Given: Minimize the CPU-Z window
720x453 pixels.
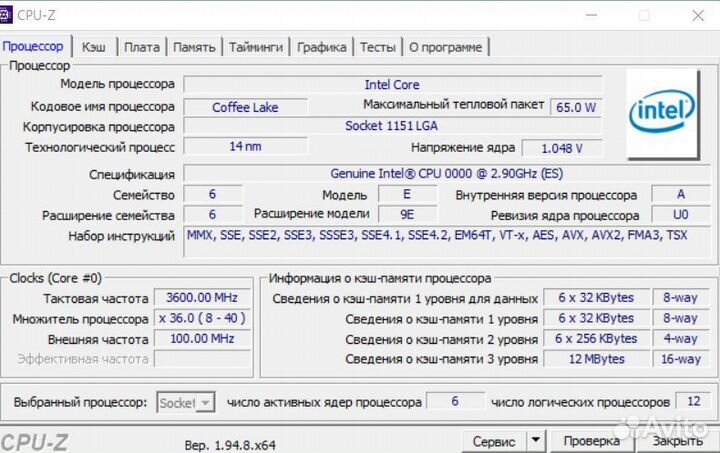Looking at the screenshot, I should pyautogui.click(x=591, y=15).
